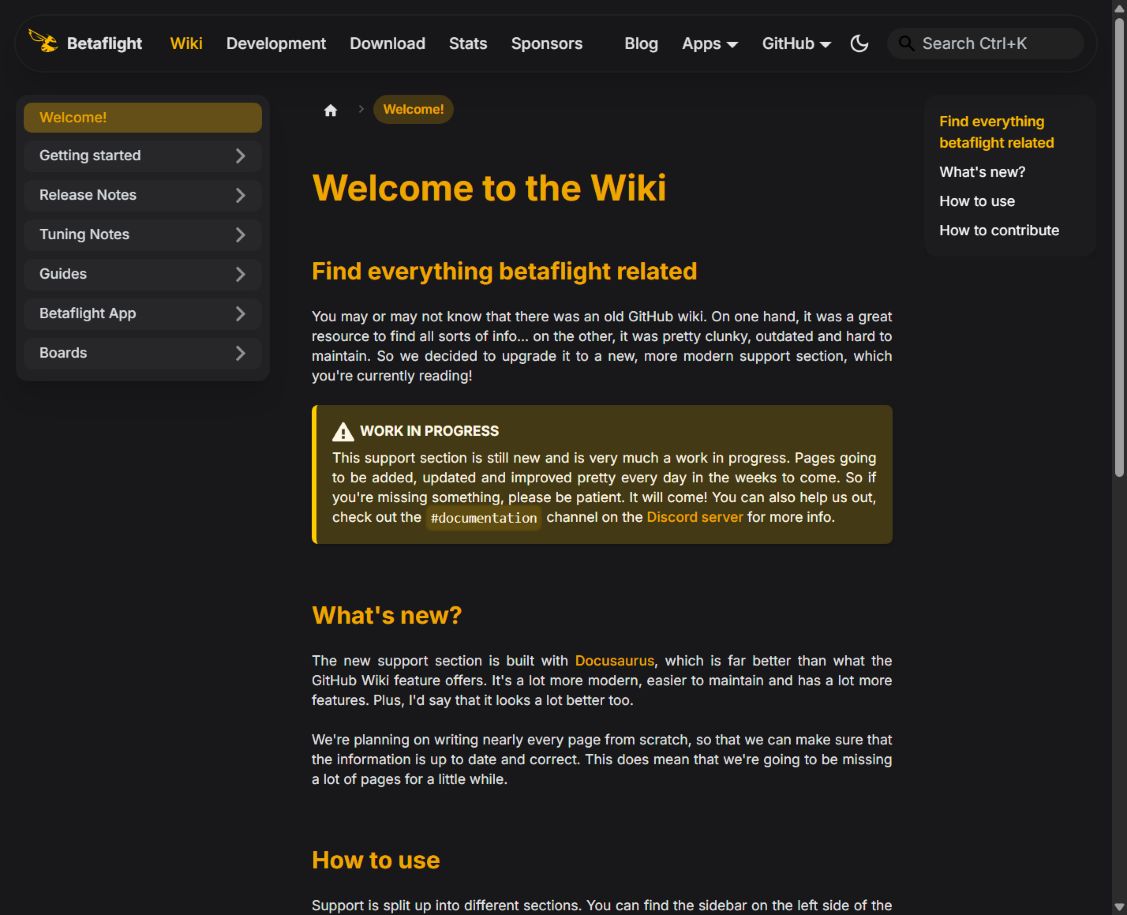Open Guides in the sidebar

click(142, 275)
